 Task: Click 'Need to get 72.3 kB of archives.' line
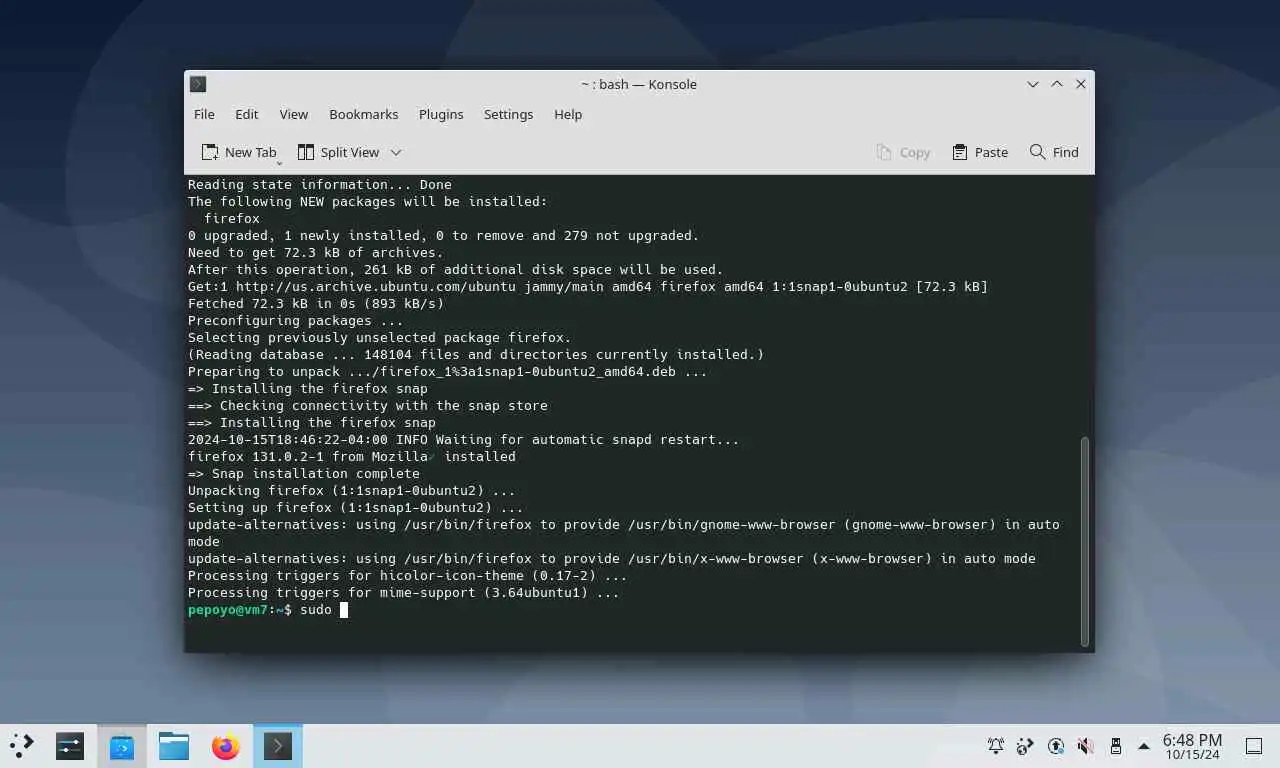[316, 253]
